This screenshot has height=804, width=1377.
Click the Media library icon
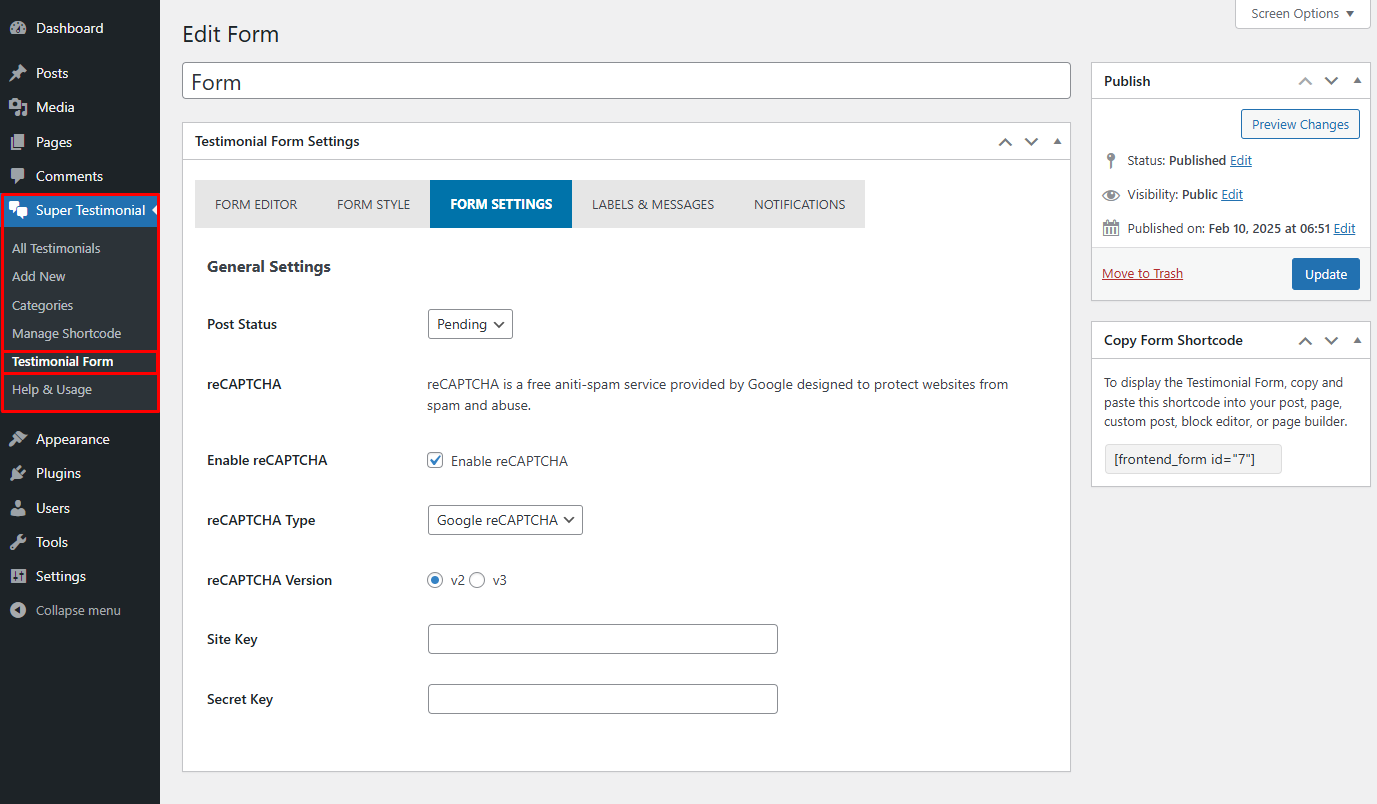tap(18, 107)
